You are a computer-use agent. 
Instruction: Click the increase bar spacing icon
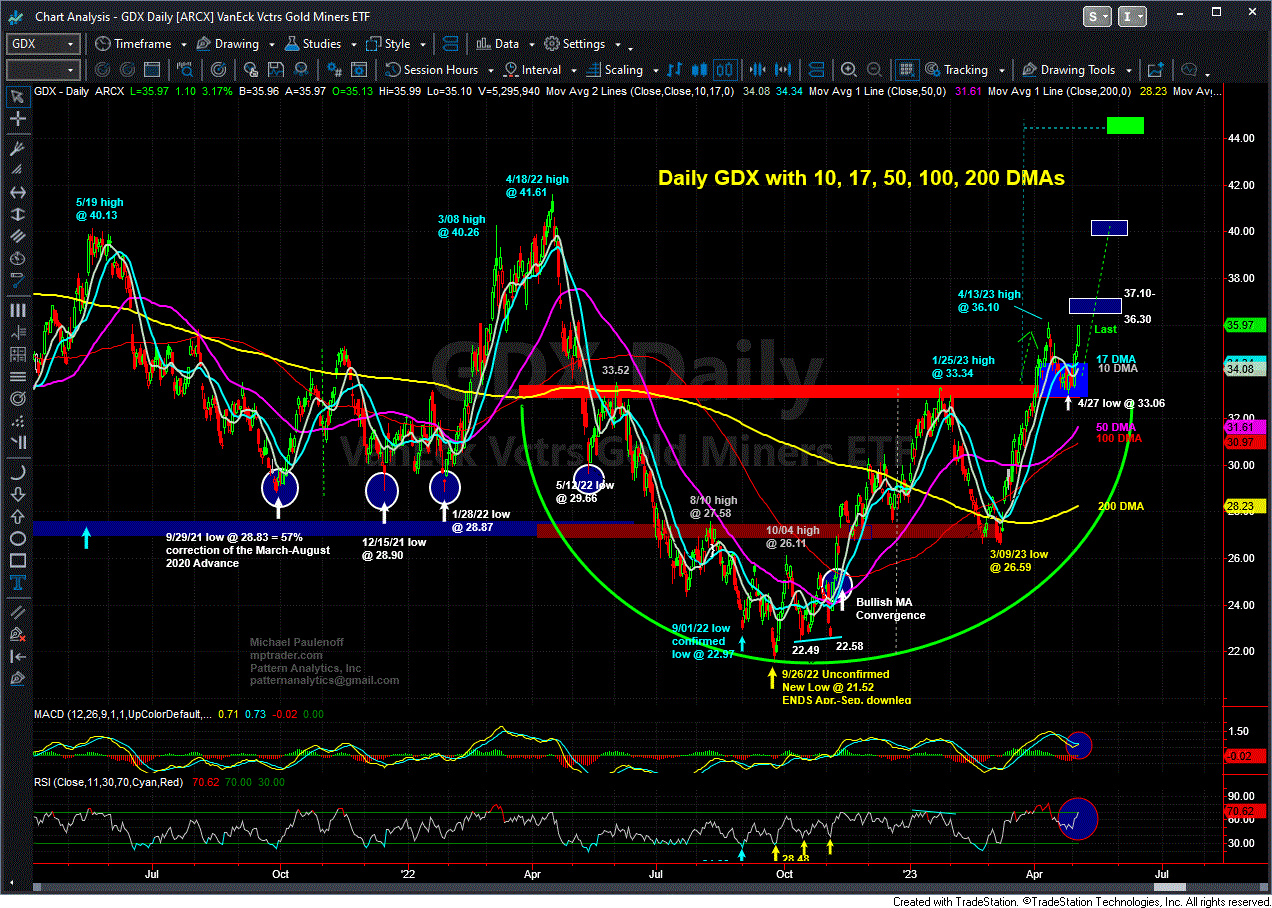782,70
